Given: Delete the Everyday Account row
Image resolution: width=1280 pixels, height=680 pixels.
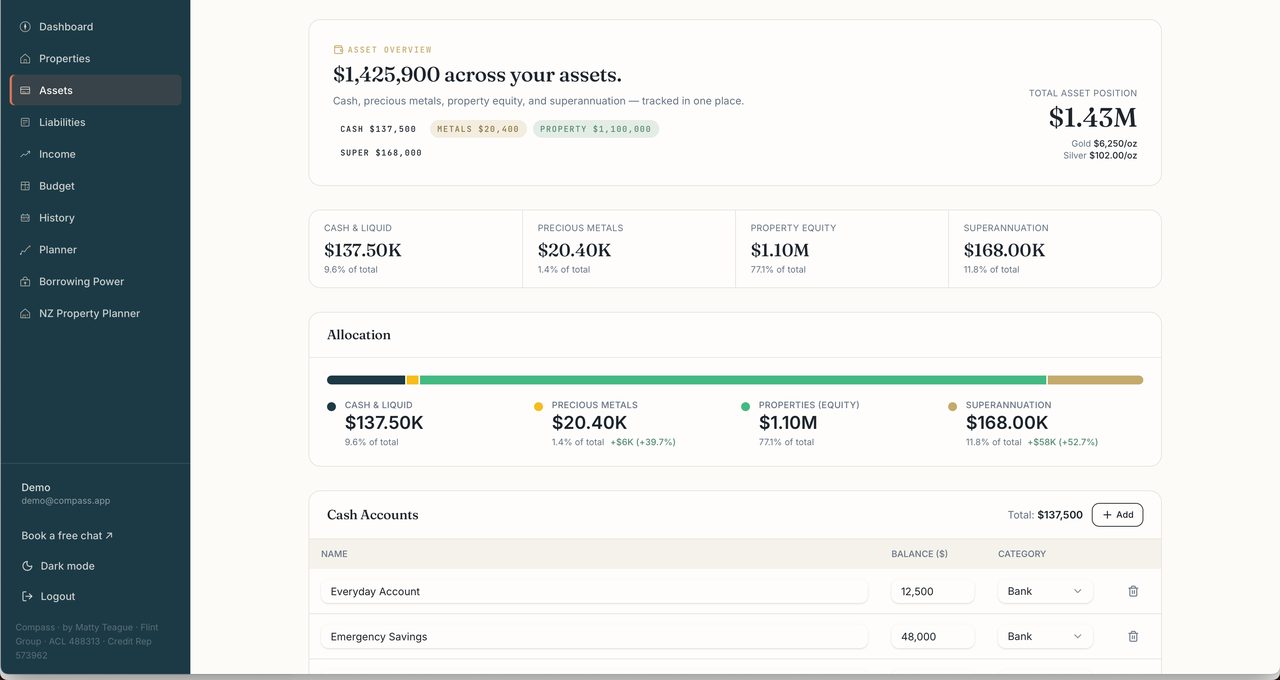Looking at the screenshot, I should point(1133,591).
